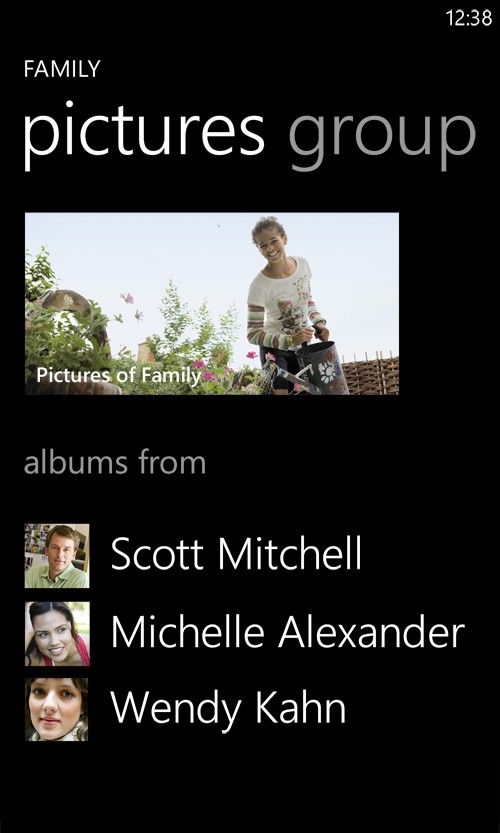Viewport: 500px width, 833px height.
Task: Switch to the group pivot tab
Action: tap(382, 133)
